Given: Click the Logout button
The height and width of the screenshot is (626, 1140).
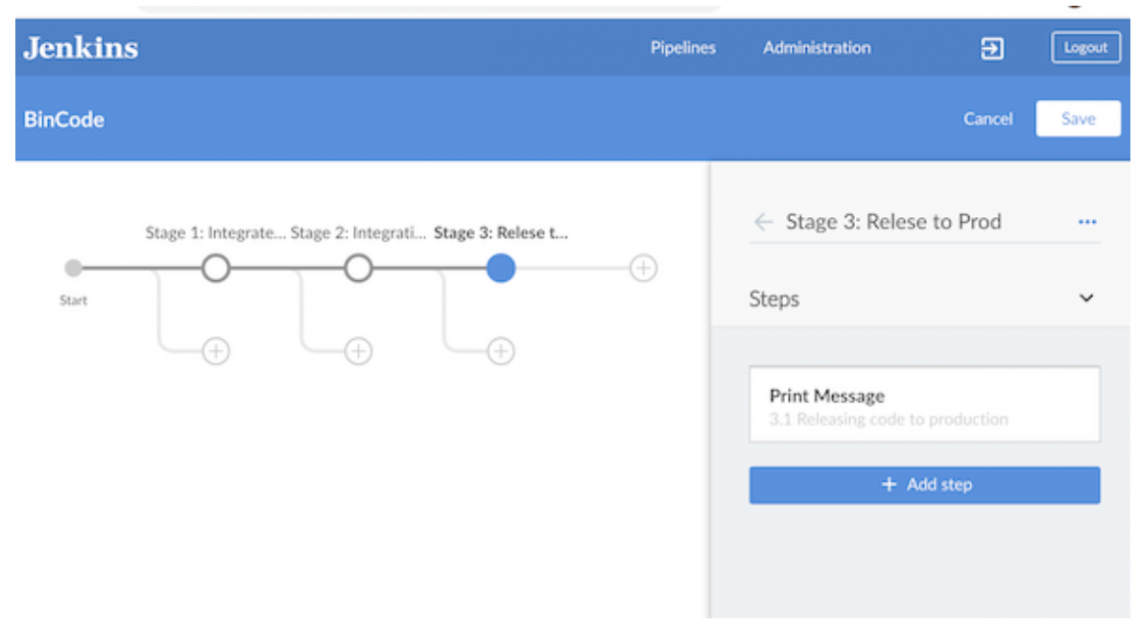Looking at the screenshot, I should click(1085, 47).
